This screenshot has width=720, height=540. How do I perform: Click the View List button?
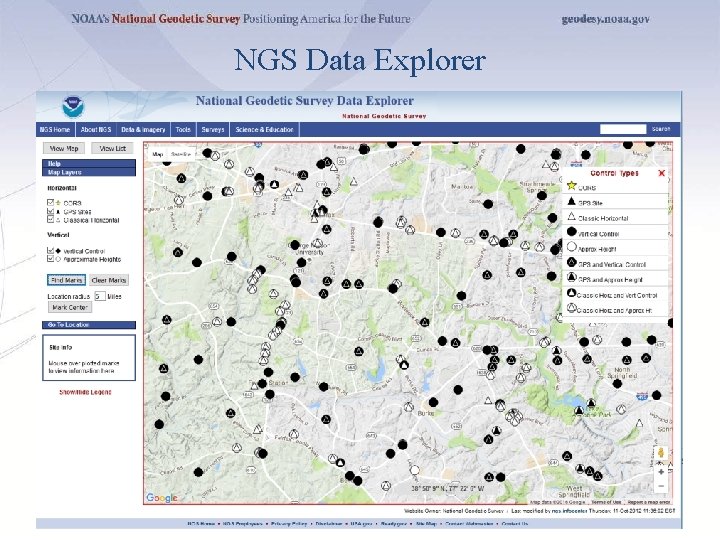[112, 148]
